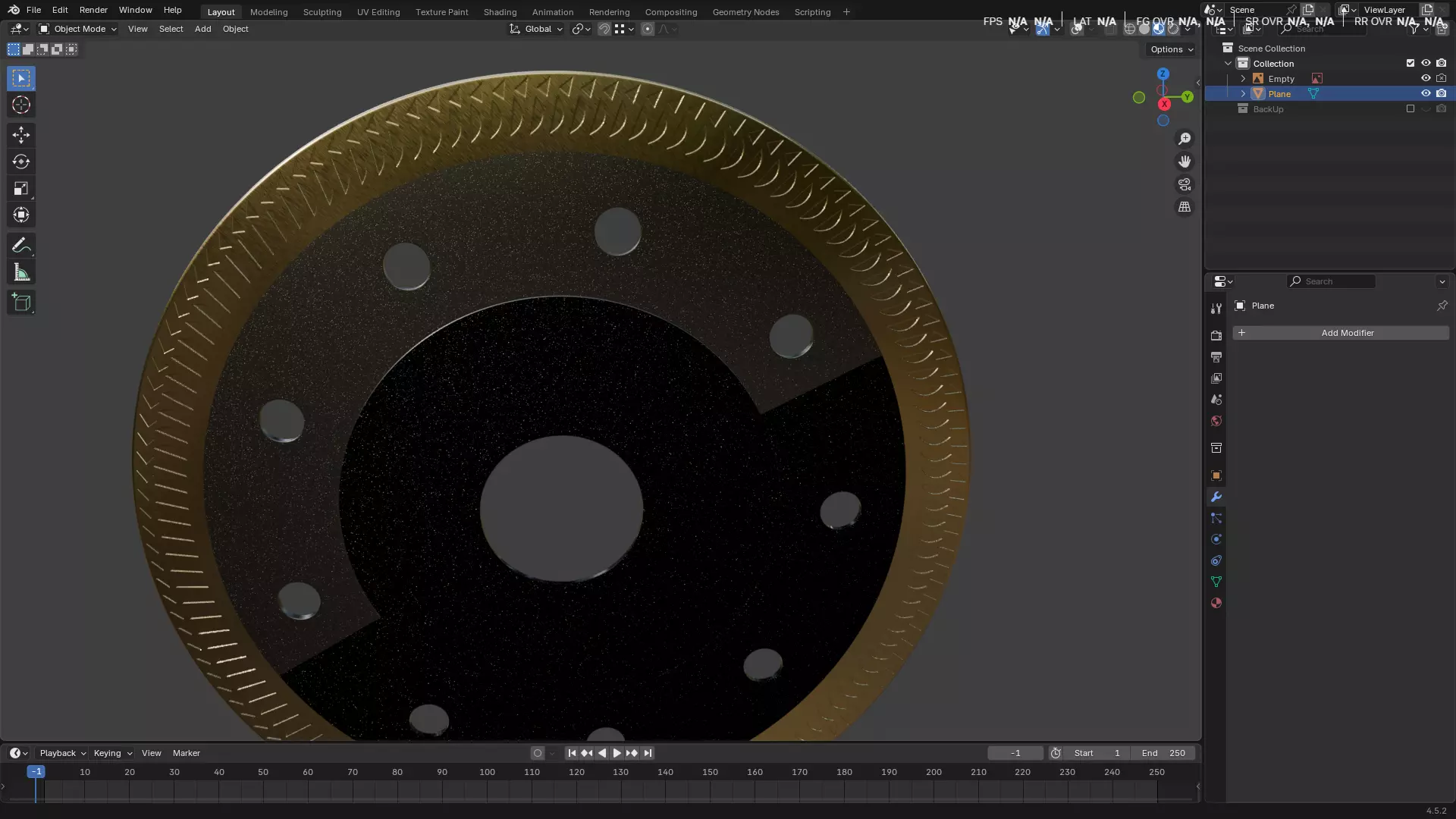Open the Playback dropdown
Image resolution: width=1456 pixels, height=819 pixels.
(x=63, y=753)
